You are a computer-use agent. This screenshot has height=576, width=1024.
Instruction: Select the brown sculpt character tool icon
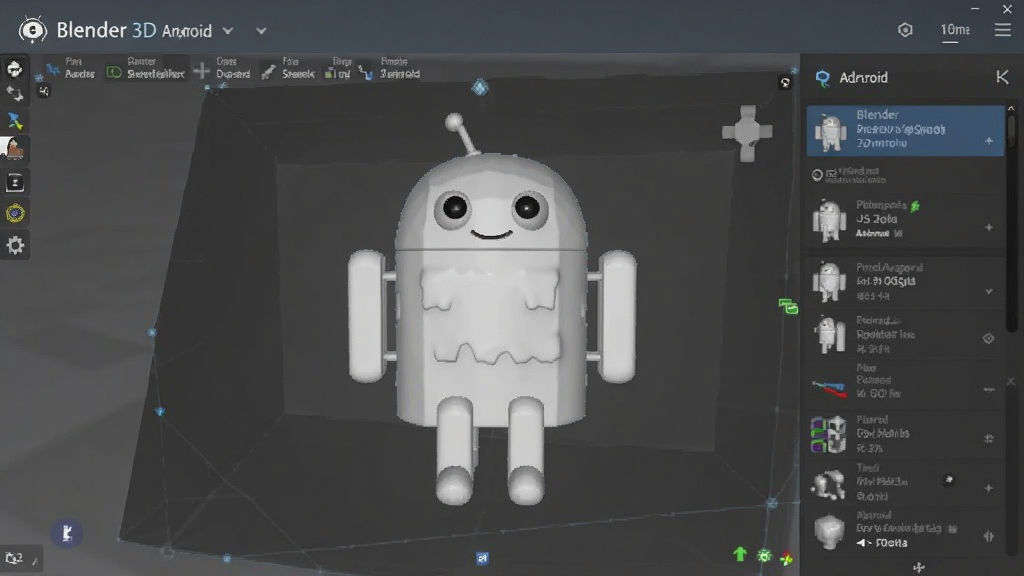[x=13, y=150]
